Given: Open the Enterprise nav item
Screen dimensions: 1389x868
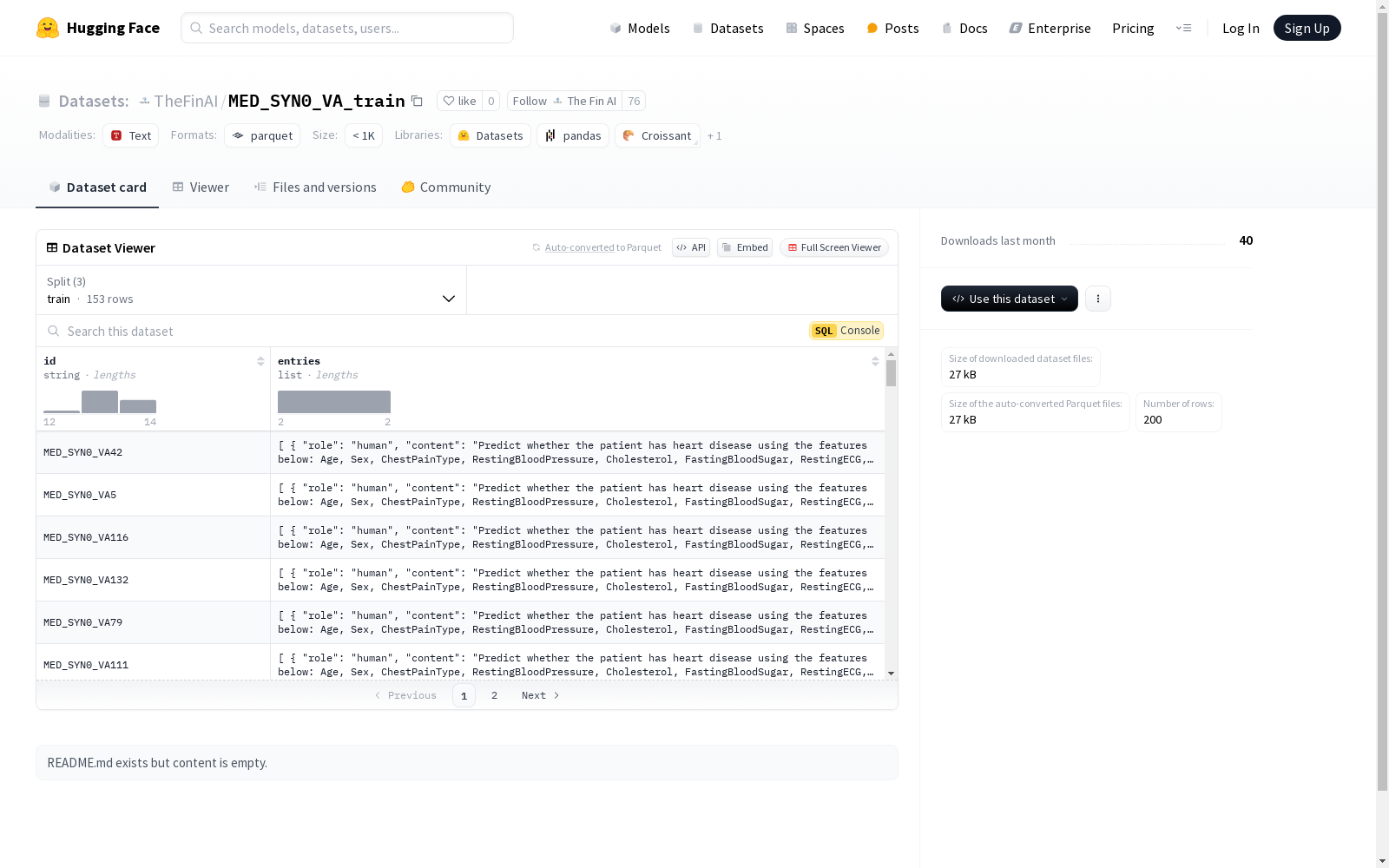Looking at the screenshot, I should pyautogui.click(x=1050, y=28).
